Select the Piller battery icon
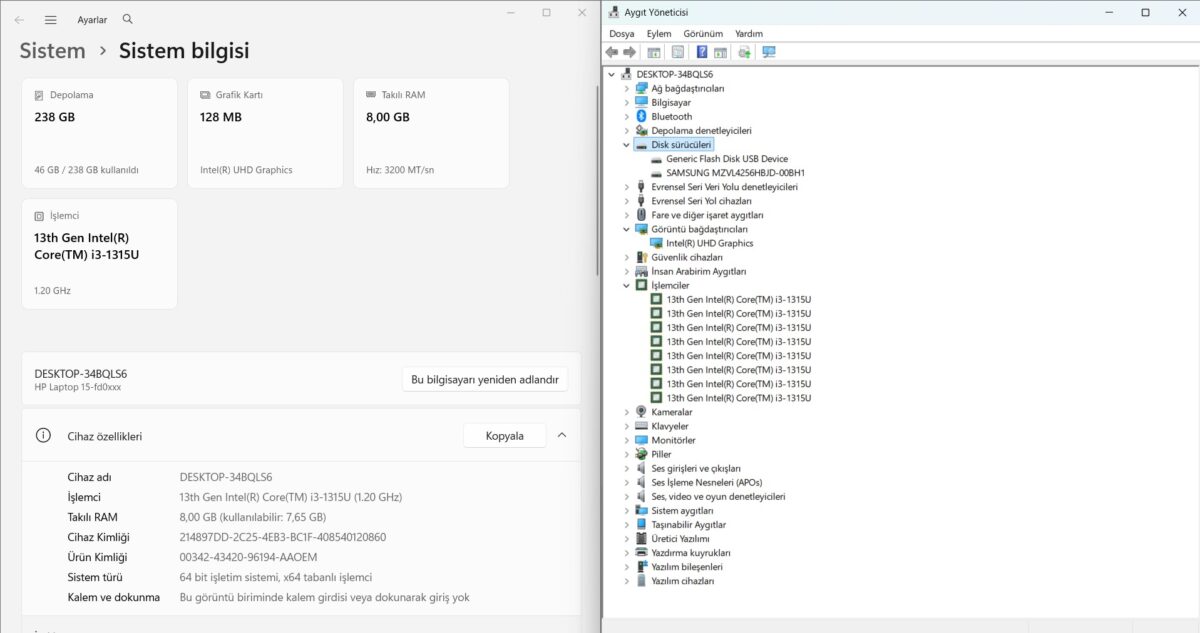 641,454
